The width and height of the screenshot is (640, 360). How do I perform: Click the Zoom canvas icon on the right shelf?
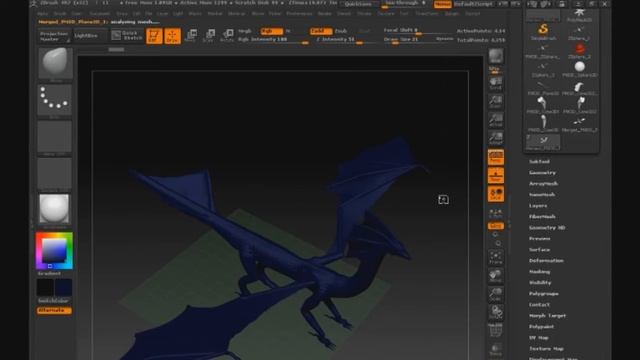click(x=496, y=102)
